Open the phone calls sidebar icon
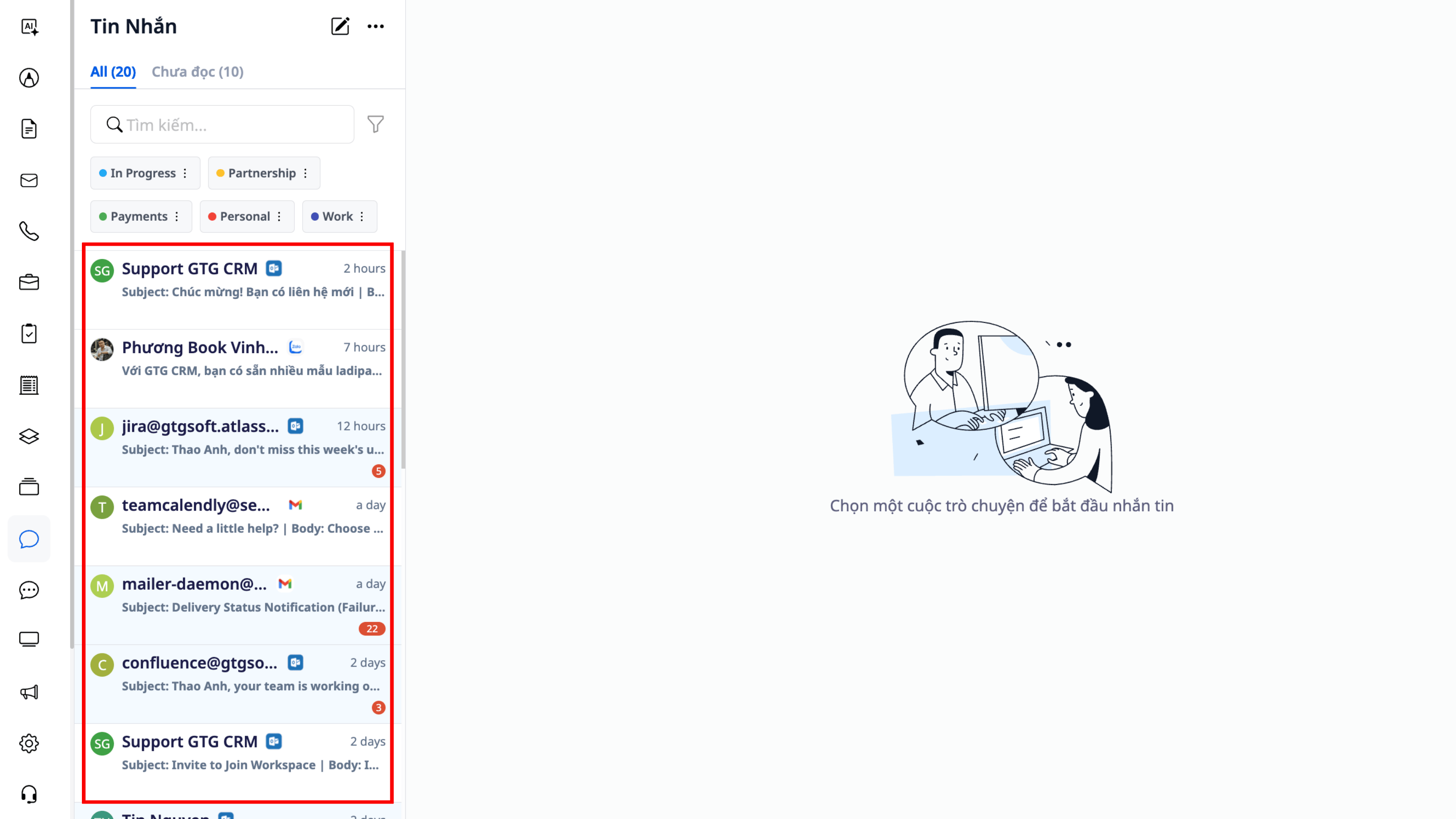1456x819 pixels. pos(29,231)
